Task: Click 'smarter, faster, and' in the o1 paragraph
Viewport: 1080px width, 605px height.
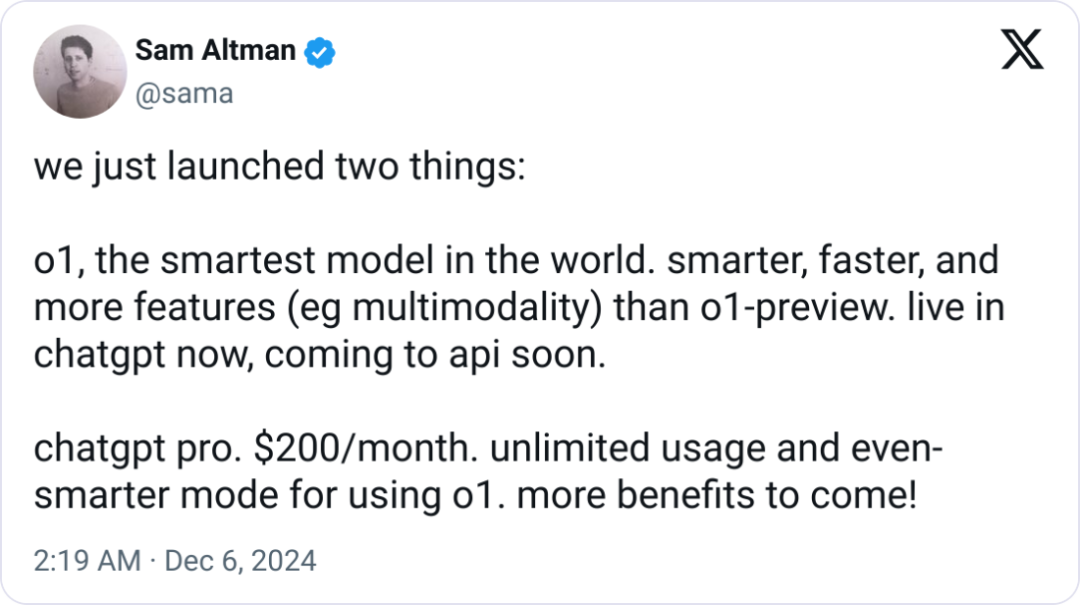Action: [833, 260]
